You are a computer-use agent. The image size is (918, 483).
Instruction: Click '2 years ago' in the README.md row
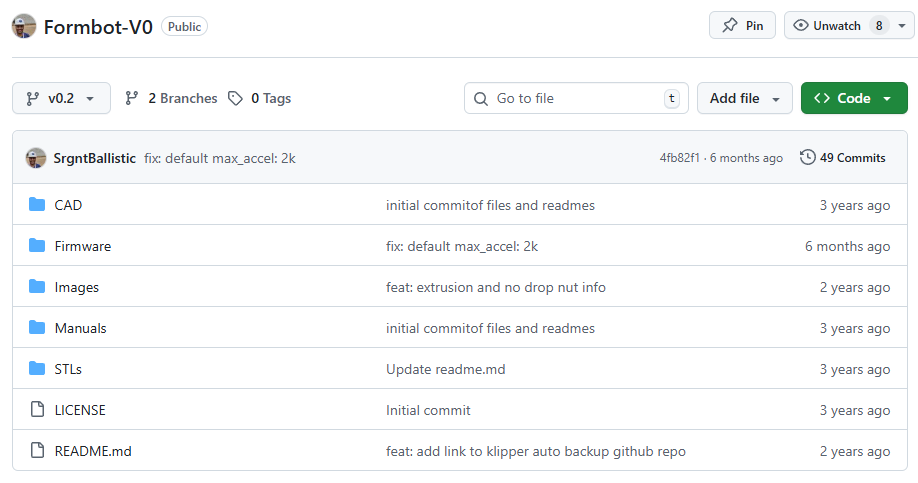coord(855,451)
